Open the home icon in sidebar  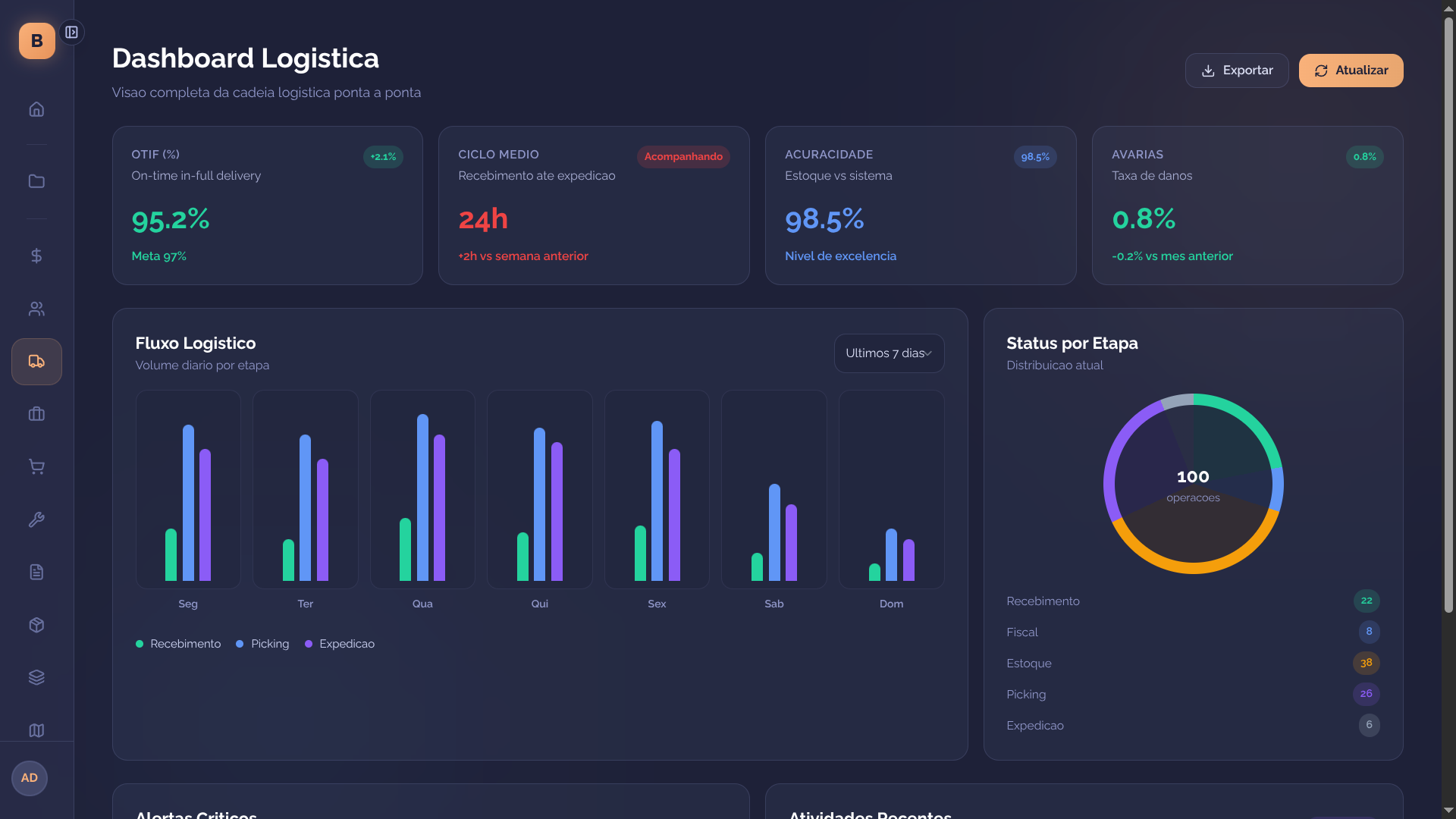(x=36, y=109)
